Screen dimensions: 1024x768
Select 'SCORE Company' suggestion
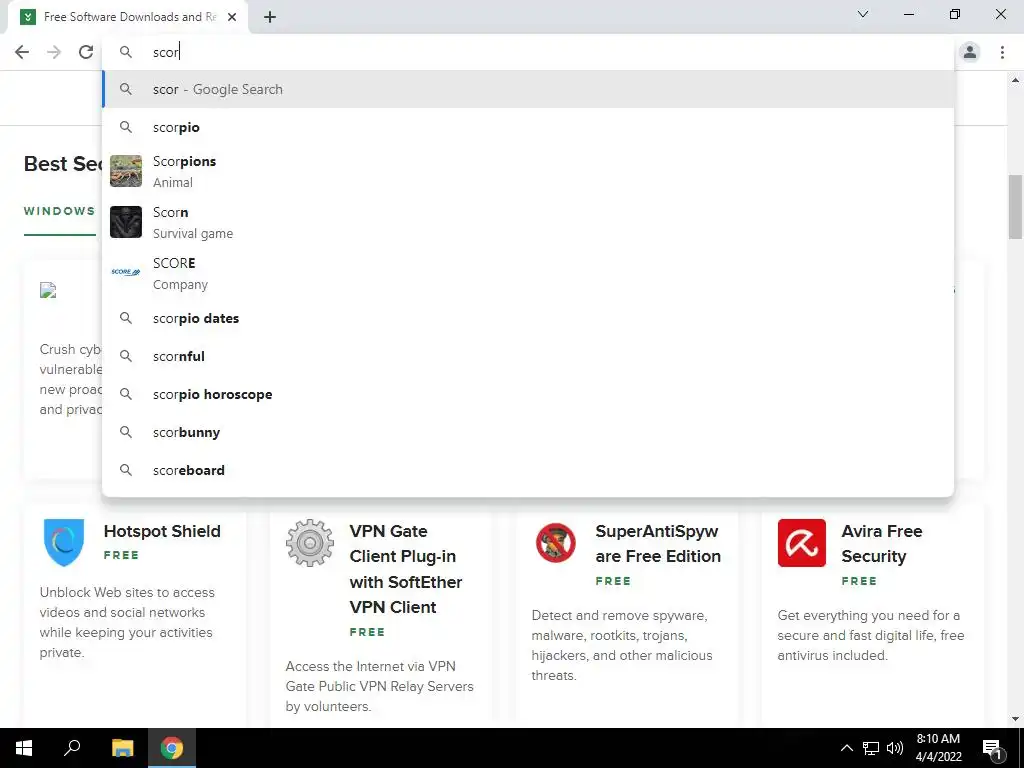click(528, 273)
